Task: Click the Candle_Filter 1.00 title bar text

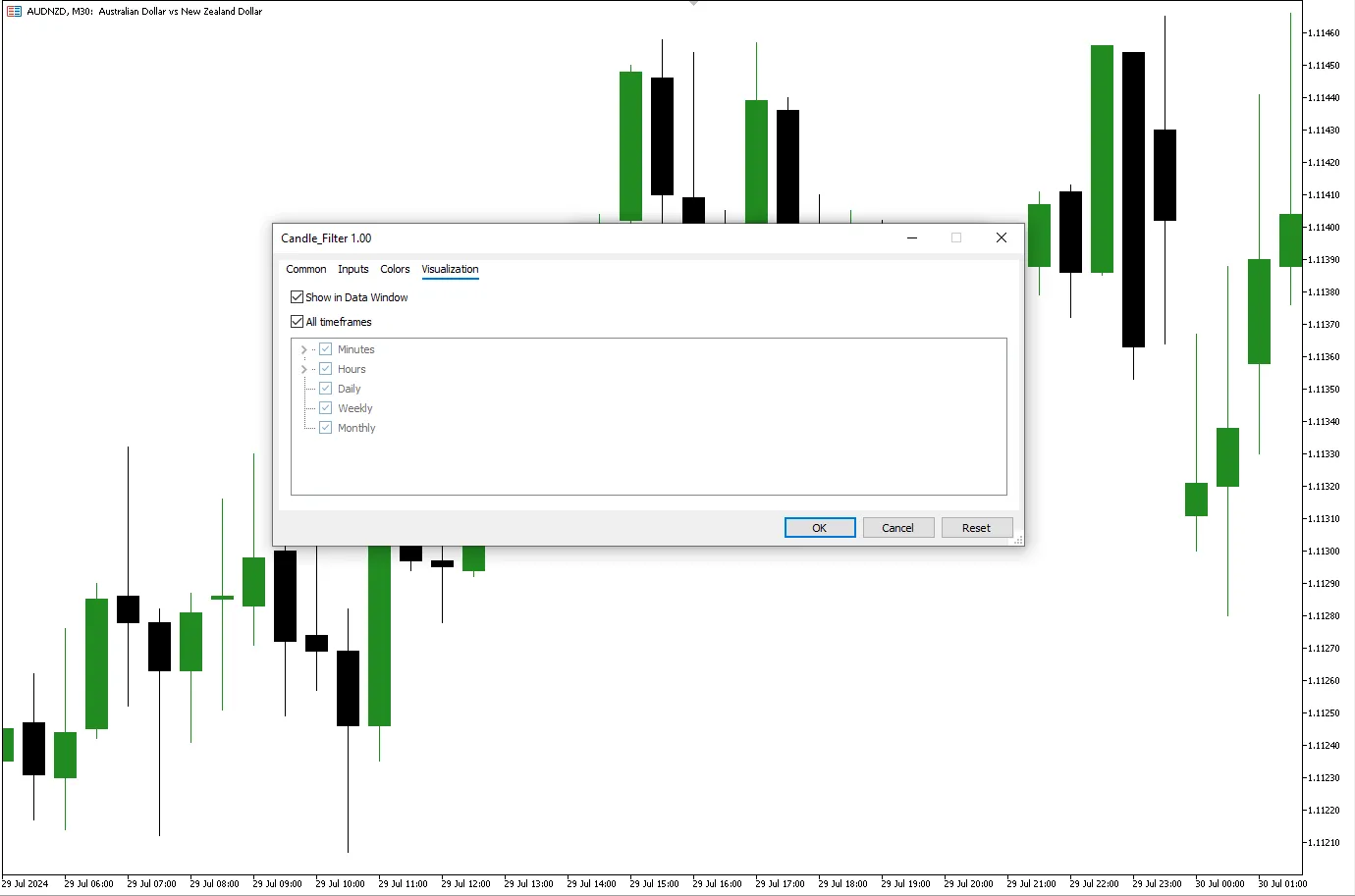Action: [326, 238]
